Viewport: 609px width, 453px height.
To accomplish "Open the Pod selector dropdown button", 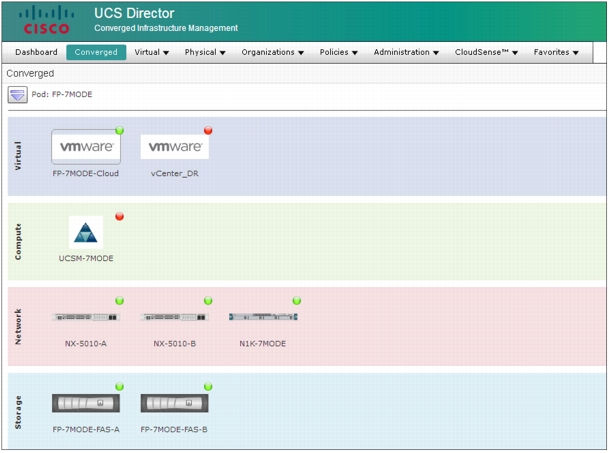I will 17,94.
